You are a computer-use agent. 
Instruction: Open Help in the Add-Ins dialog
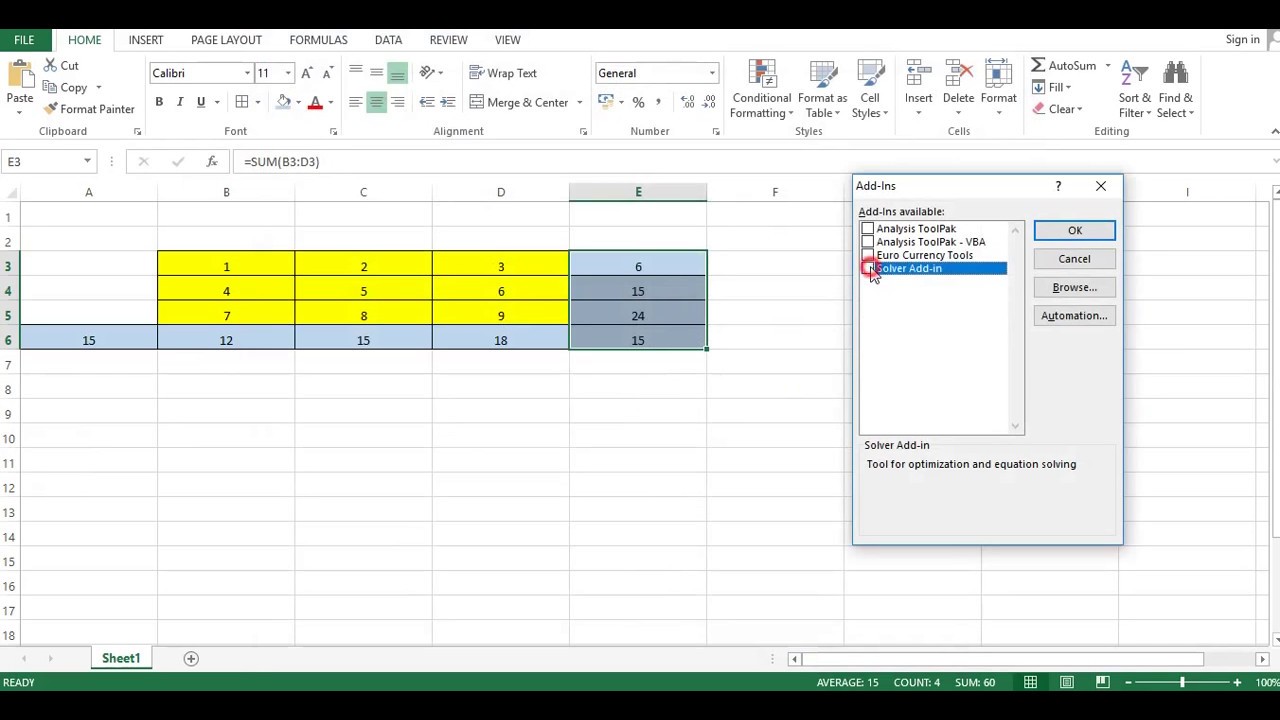click(1058, 186)
